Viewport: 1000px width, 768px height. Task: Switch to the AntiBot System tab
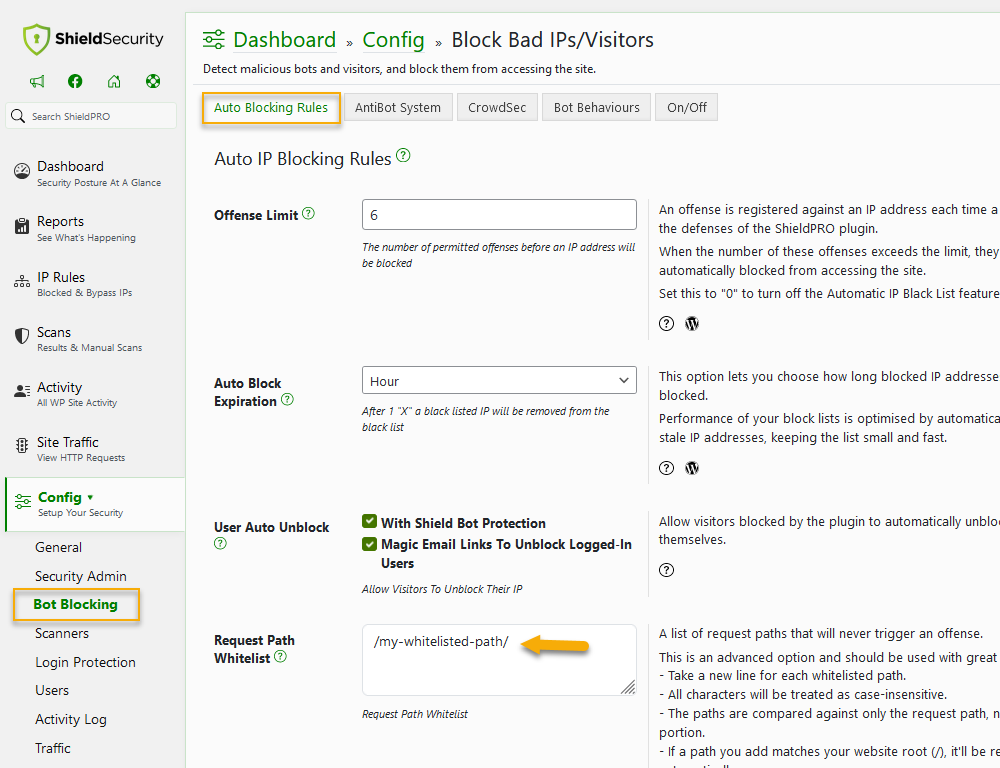tap(398, 108)
